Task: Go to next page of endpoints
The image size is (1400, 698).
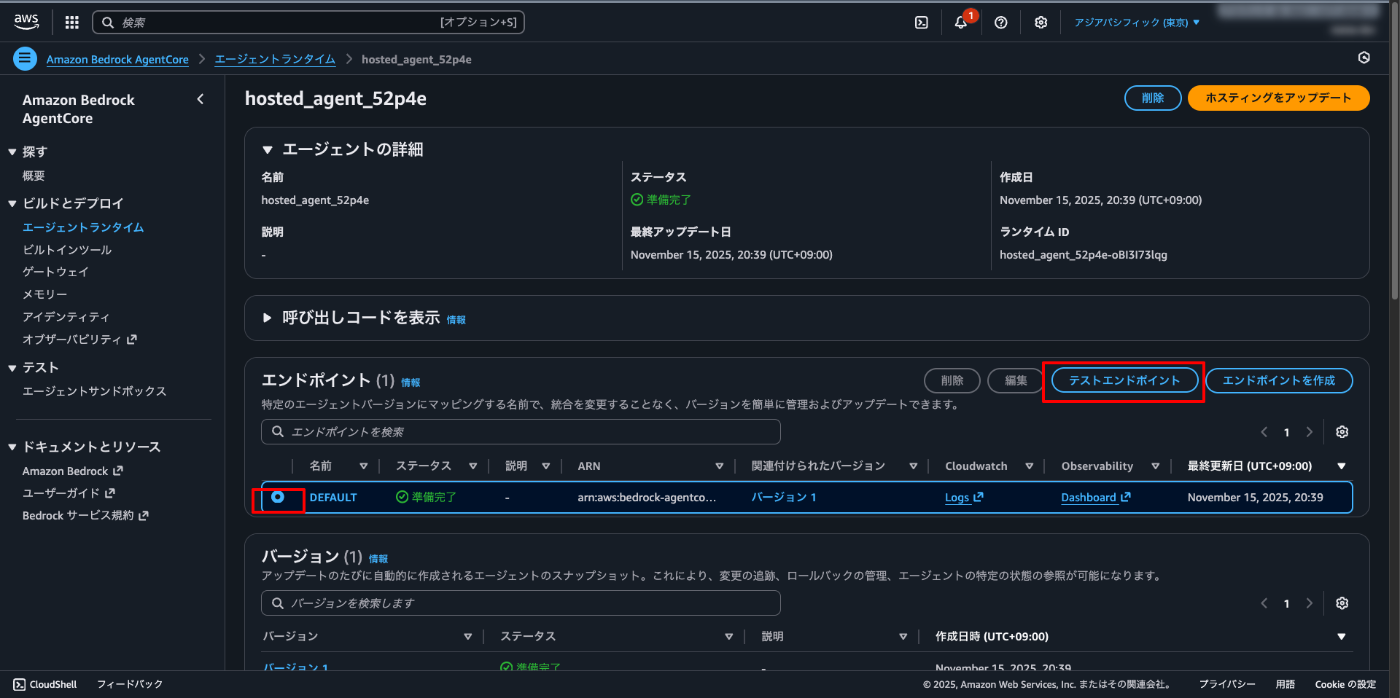Action: tap(1309, 432)
